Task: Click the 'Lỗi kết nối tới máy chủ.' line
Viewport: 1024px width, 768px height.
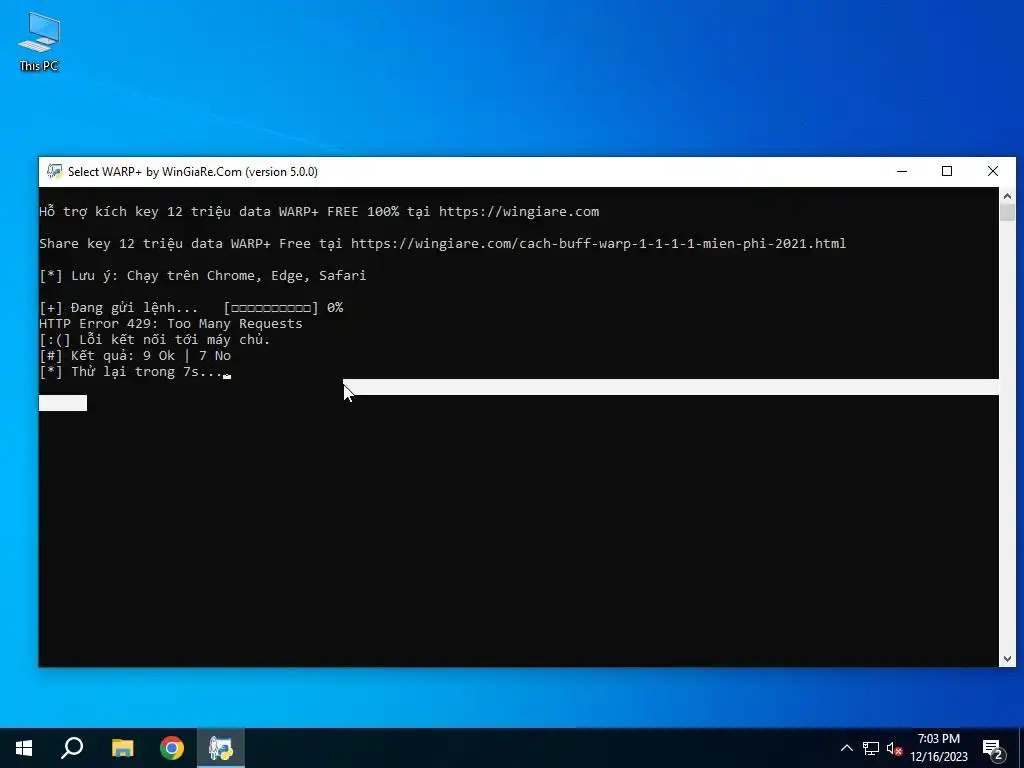Action: (x=155, y=340)
